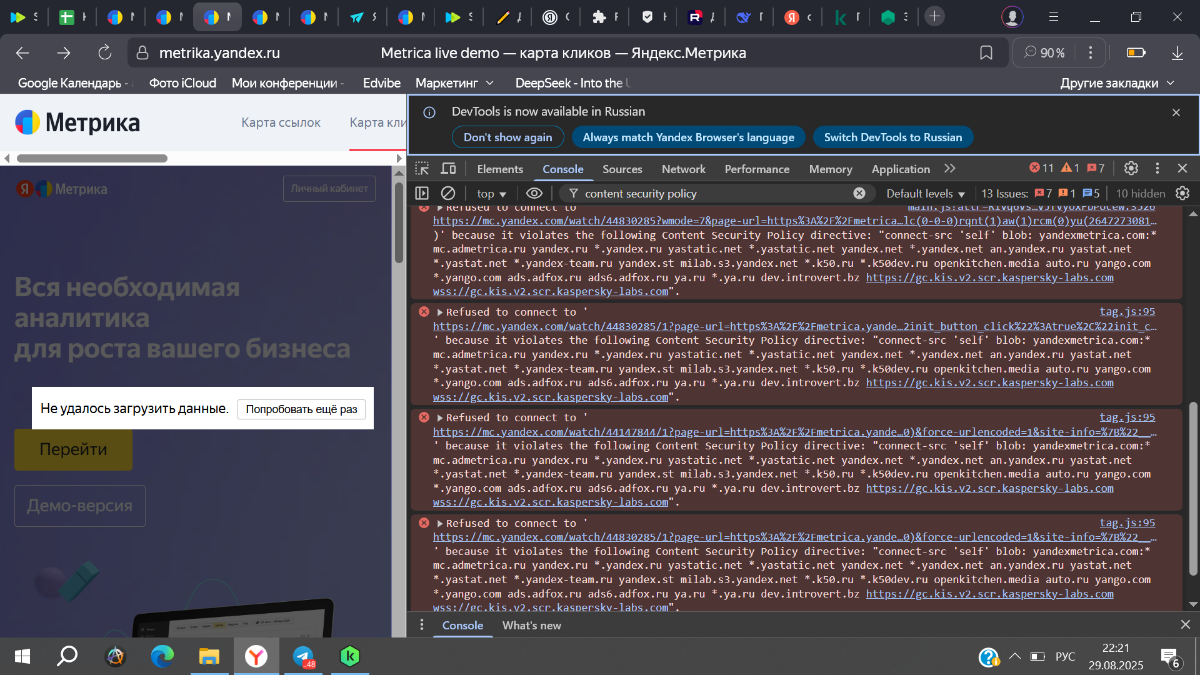
Task: Open the Windows Start menu
Action: tap(22, 656)
